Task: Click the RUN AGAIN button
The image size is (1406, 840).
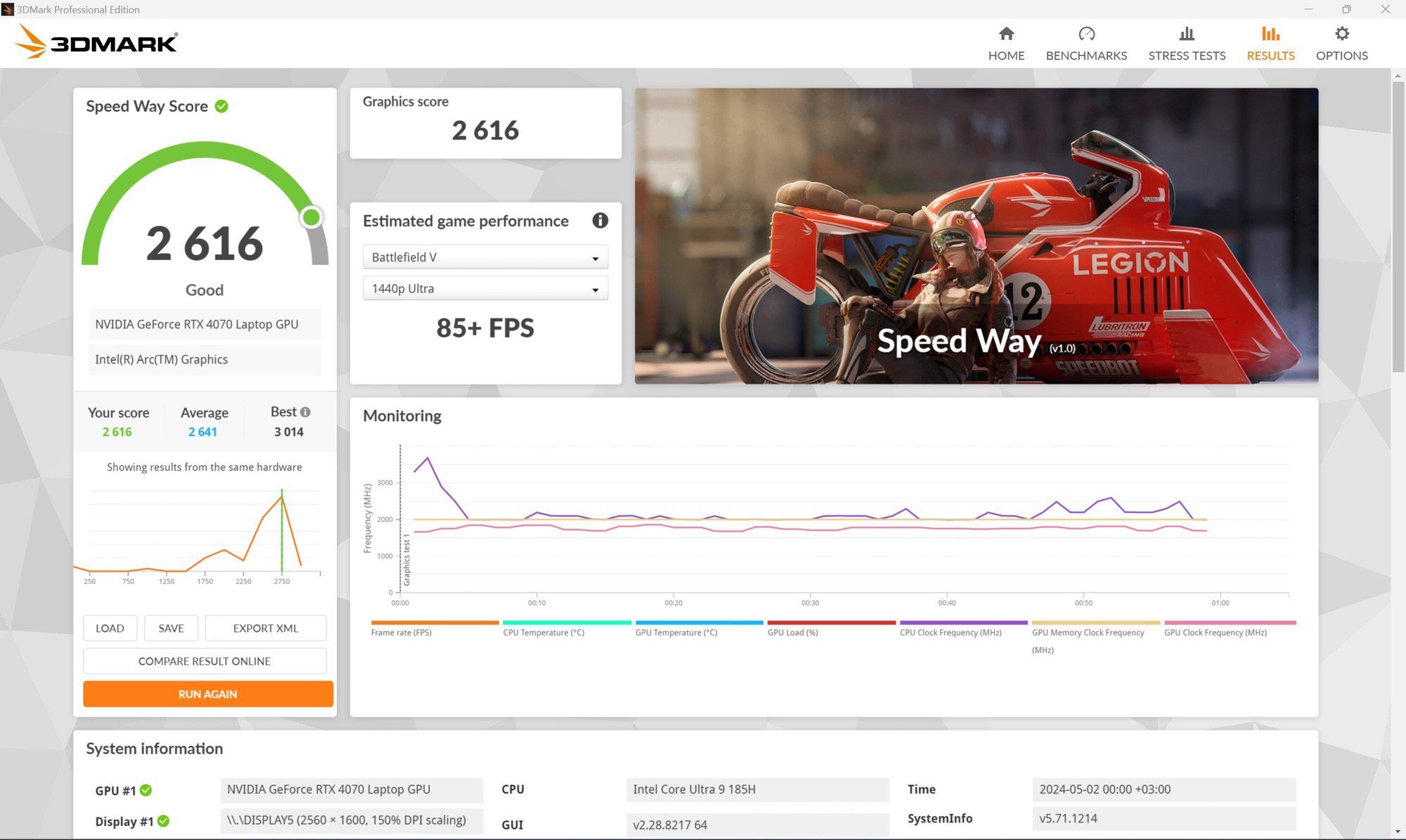Action: (207, 694)
